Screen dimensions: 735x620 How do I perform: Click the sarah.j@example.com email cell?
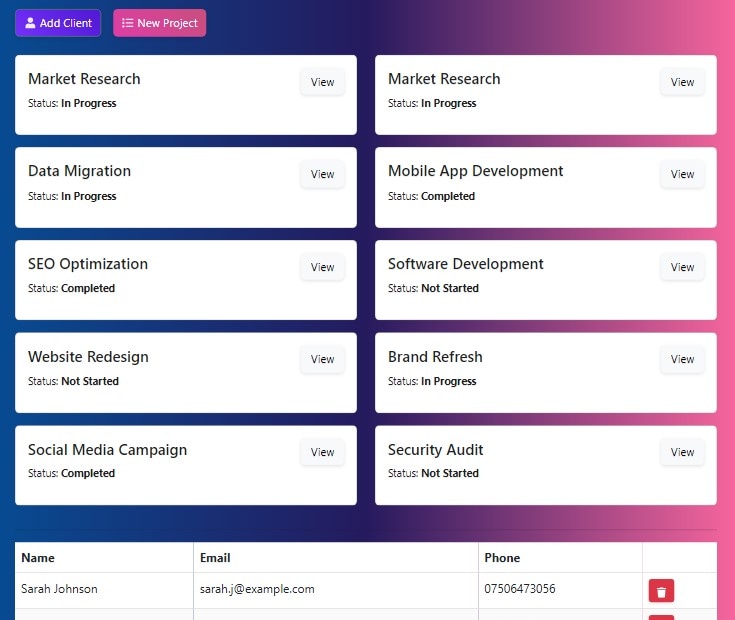coord(257,589)
